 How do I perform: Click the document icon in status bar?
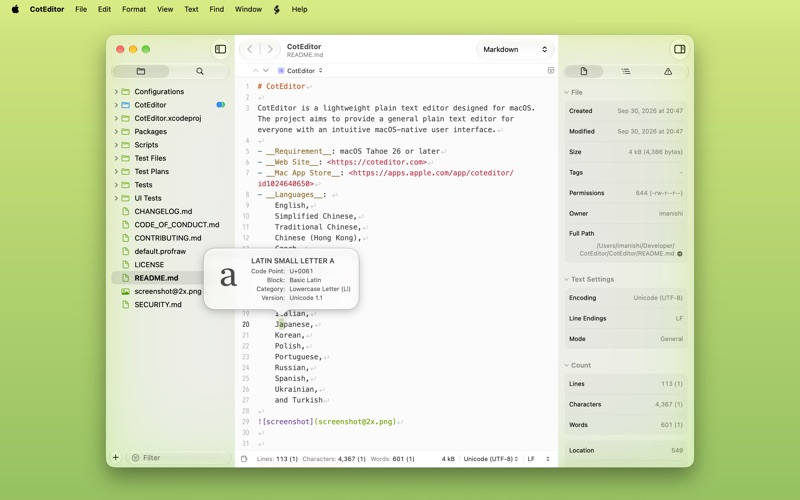(x=244, y=459)
